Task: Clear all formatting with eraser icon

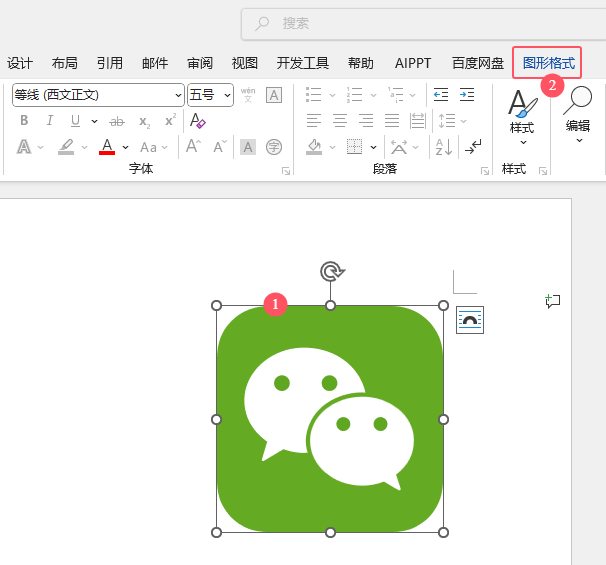Action: [197, 121]
